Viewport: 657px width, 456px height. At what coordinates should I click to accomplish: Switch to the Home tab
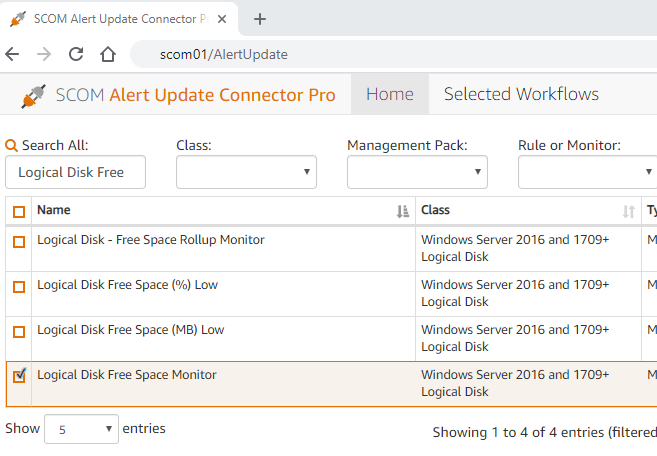coord(390,94)
